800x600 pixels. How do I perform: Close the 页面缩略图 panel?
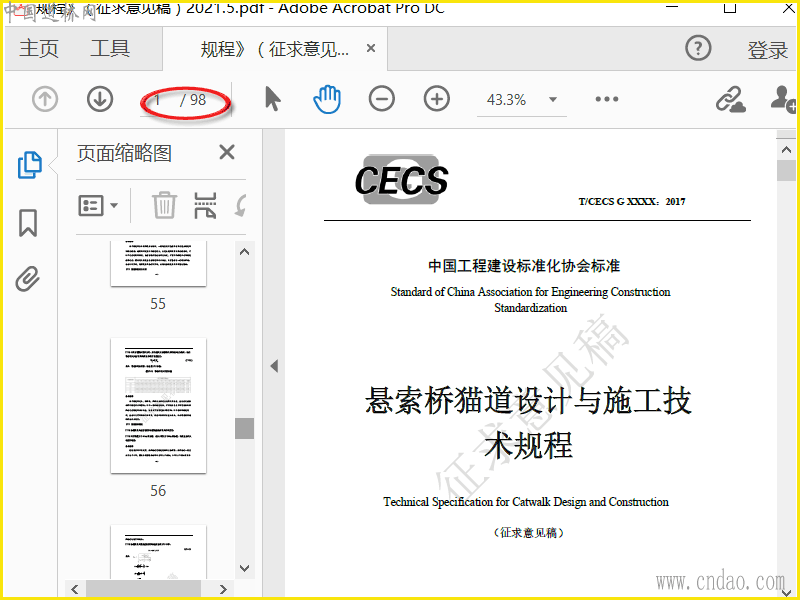pyautogui.click(x=227, y=152)
